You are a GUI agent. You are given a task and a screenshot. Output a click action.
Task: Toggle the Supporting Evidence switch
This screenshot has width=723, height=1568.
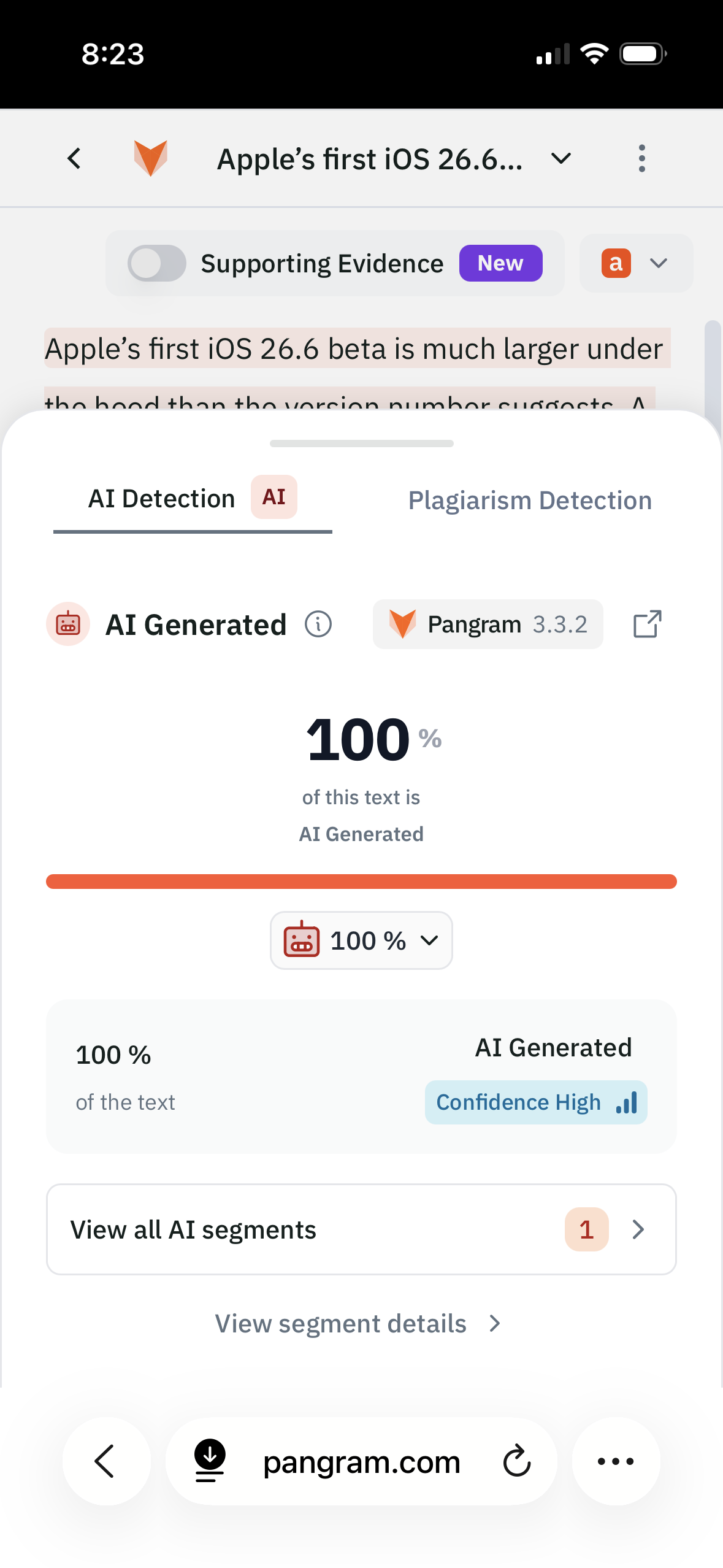coord(157,263)
